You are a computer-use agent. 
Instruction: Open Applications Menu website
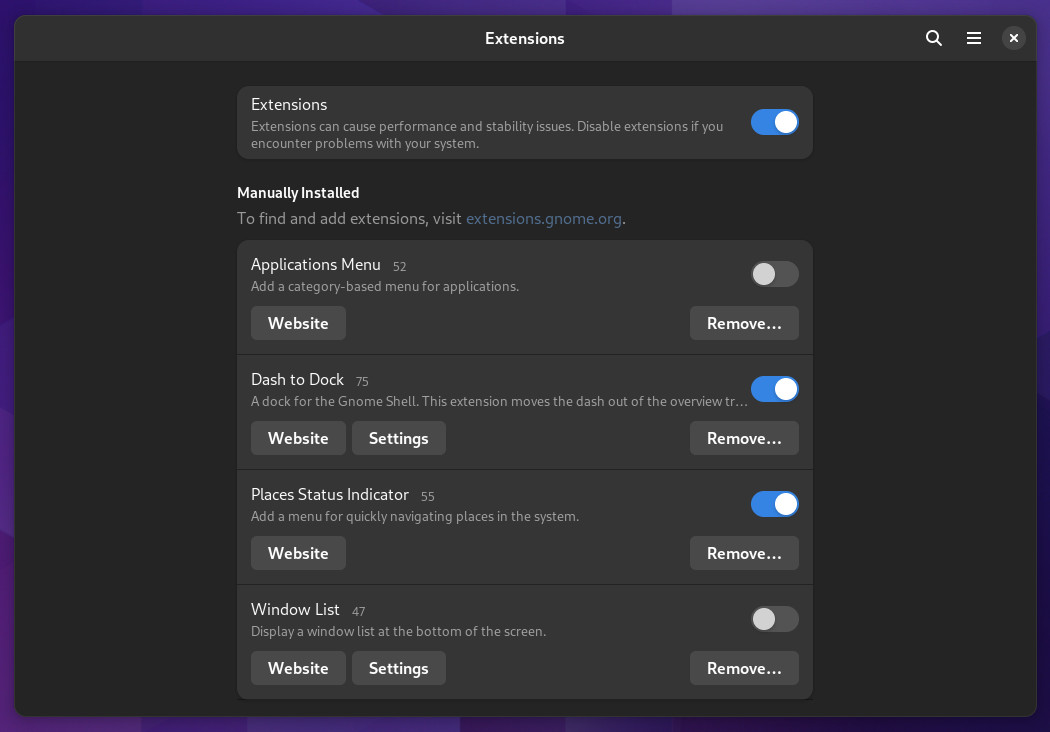298,323
